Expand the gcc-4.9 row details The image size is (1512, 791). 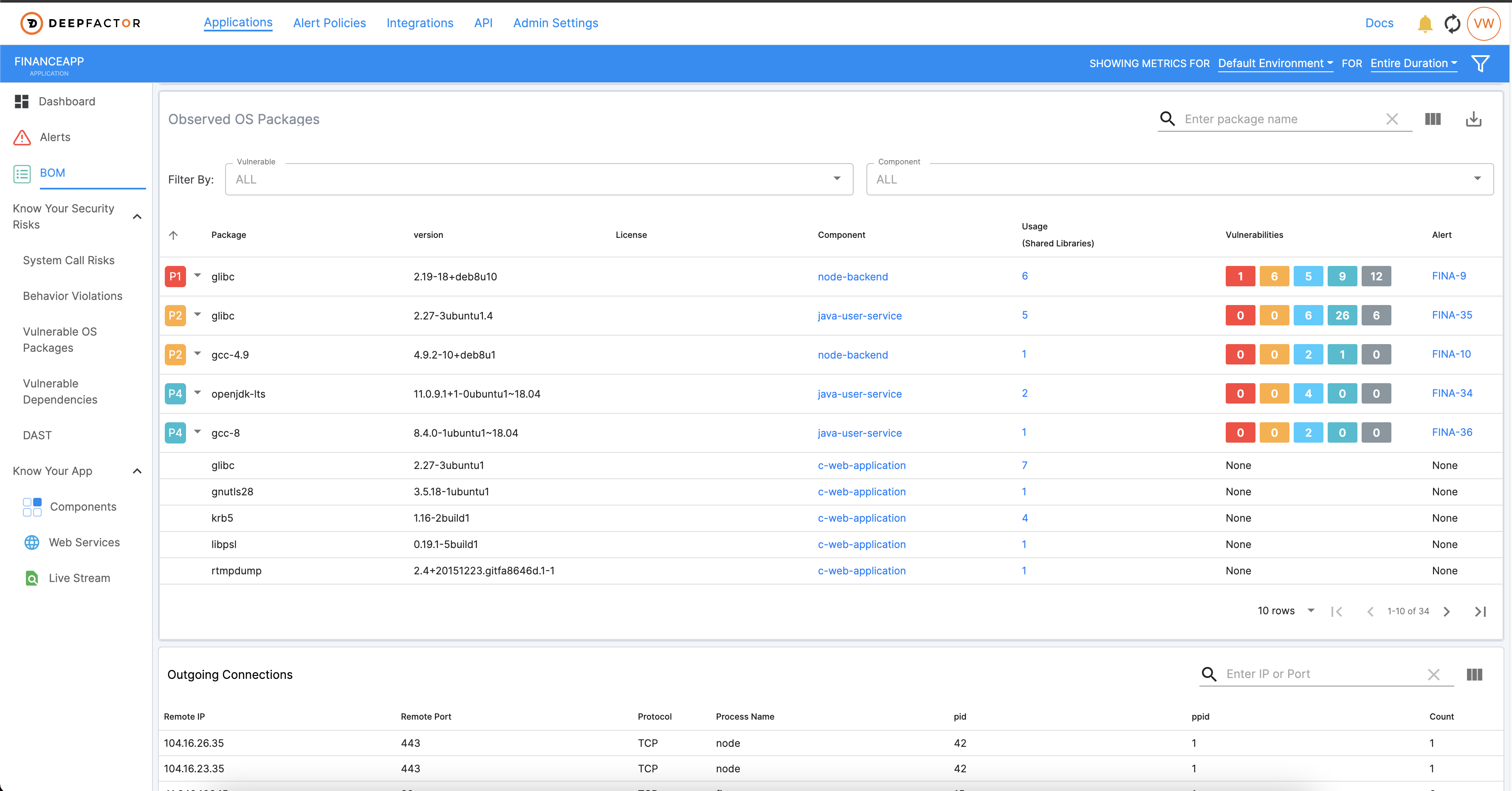coord(197,353)
